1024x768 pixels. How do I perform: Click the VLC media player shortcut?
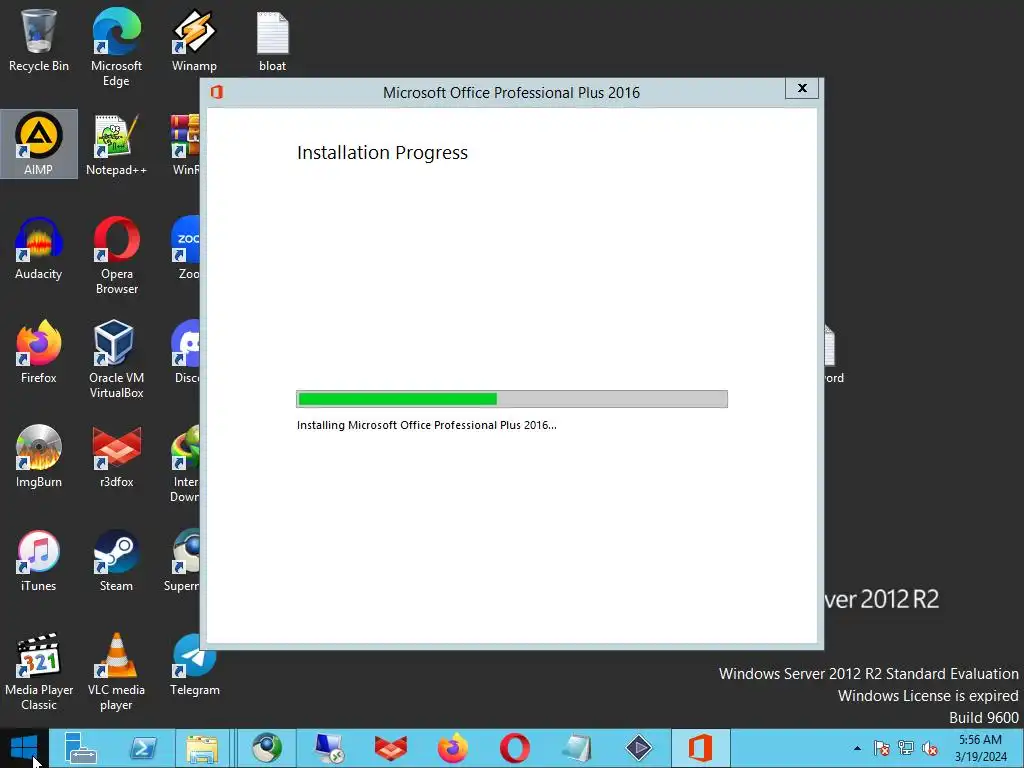[116, 671]
